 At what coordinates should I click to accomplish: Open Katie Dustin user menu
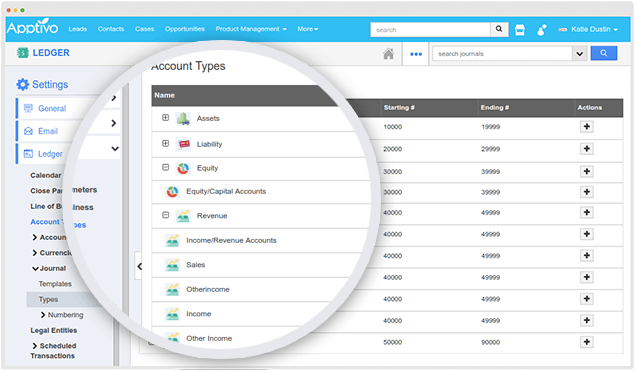tap(588, 29)
